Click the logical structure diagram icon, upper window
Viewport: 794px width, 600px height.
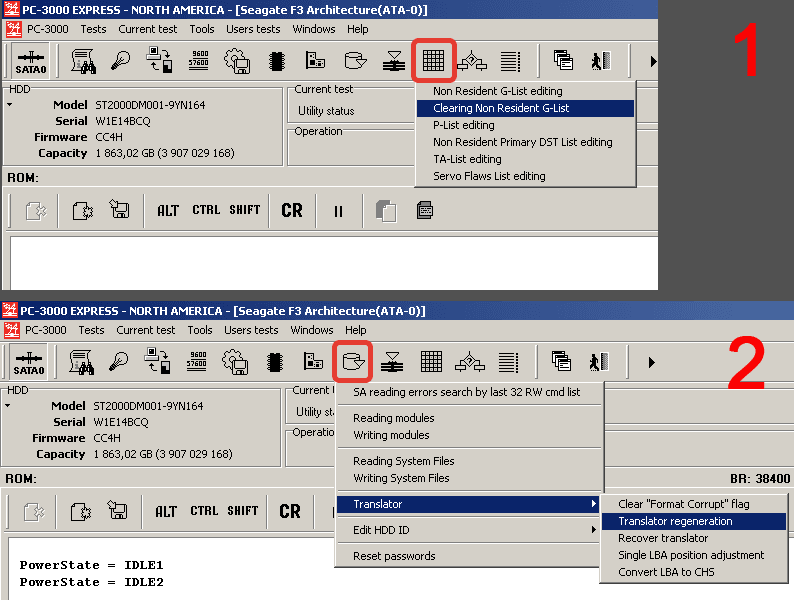tap(472, 61)
